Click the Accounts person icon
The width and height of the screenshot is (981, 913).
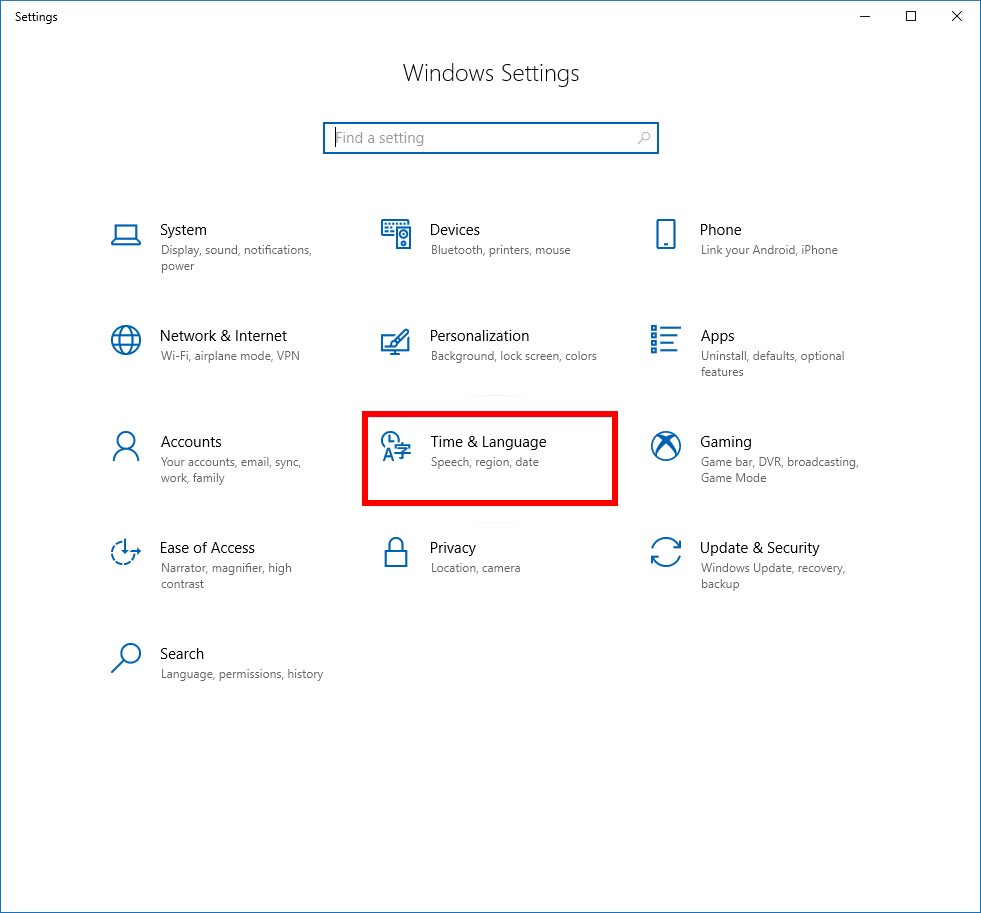[126, 446]
